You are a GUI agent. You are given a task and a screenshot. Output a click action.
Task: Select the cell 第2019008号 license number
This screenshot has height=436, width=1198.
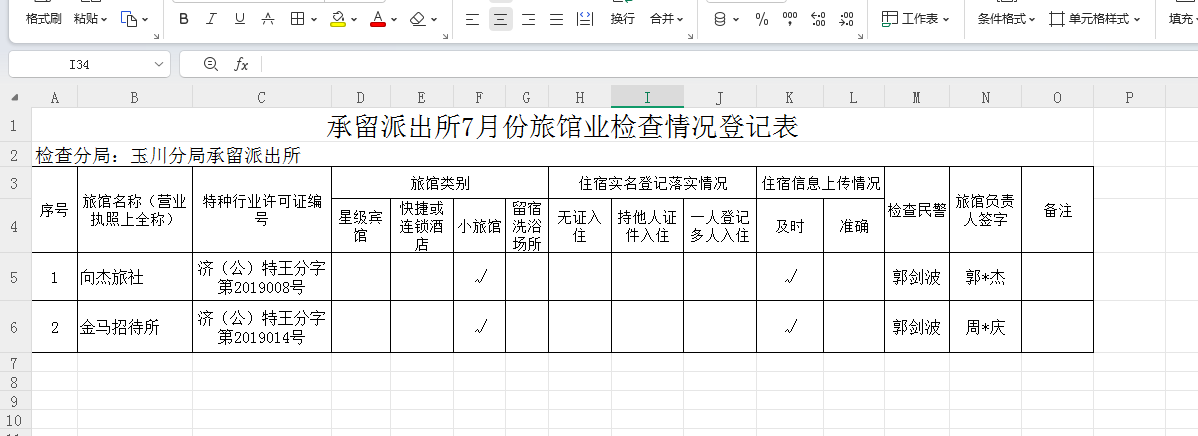(261, 277)
